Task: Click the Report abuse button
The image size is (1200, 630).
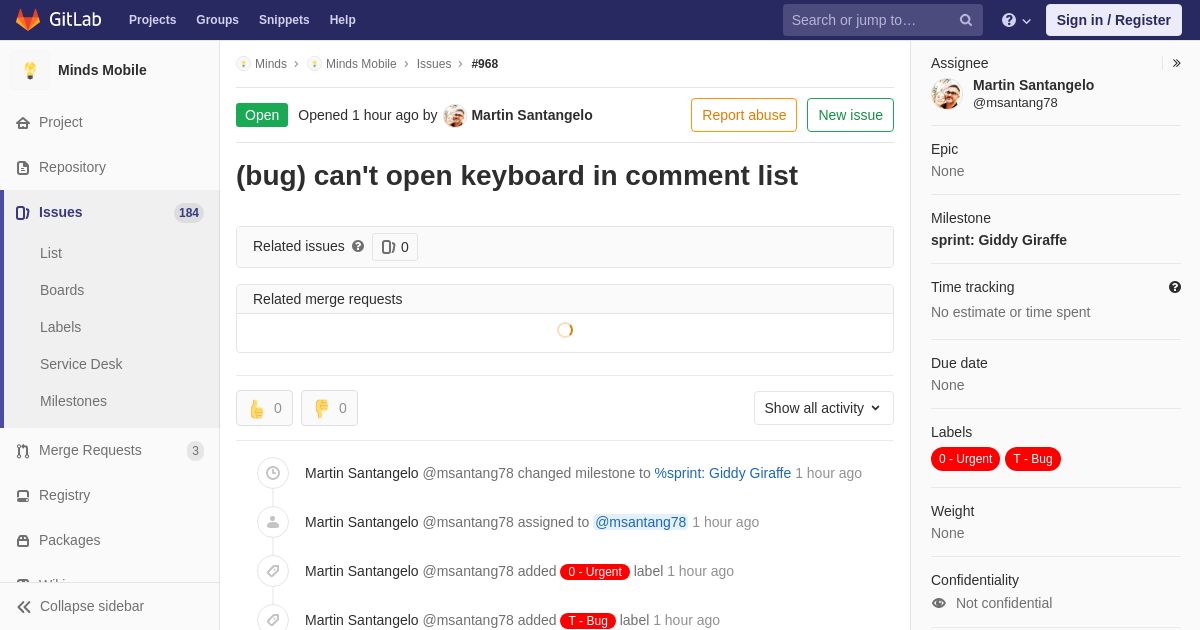Action: pos(744,115)
